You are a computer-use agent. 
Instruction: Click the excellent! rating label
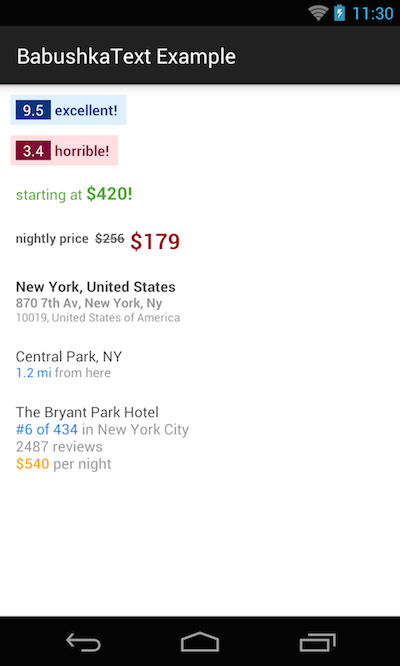point(86,110)
